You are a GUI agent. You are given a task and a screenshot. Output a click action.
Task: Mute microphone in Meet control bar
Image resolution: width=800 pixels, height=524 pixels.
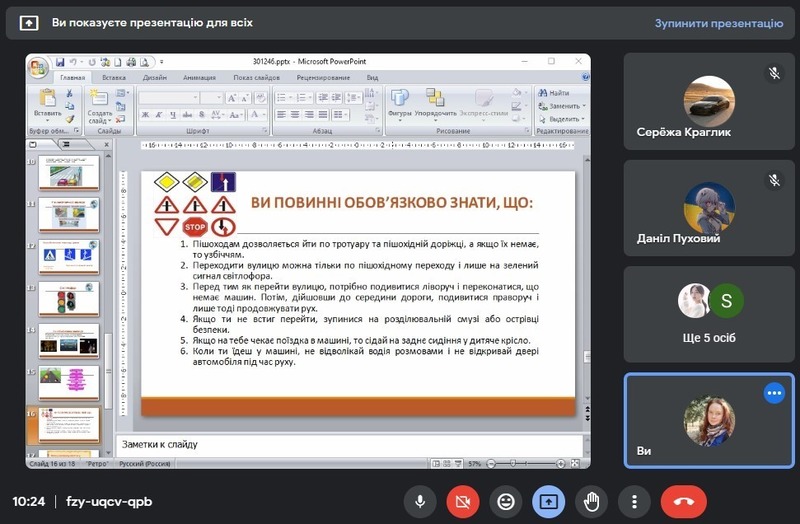420,501
